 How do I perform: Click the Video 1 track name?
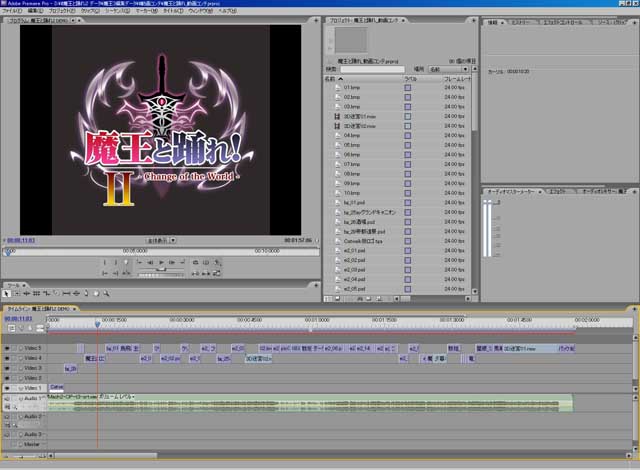(x=33, y=388)
